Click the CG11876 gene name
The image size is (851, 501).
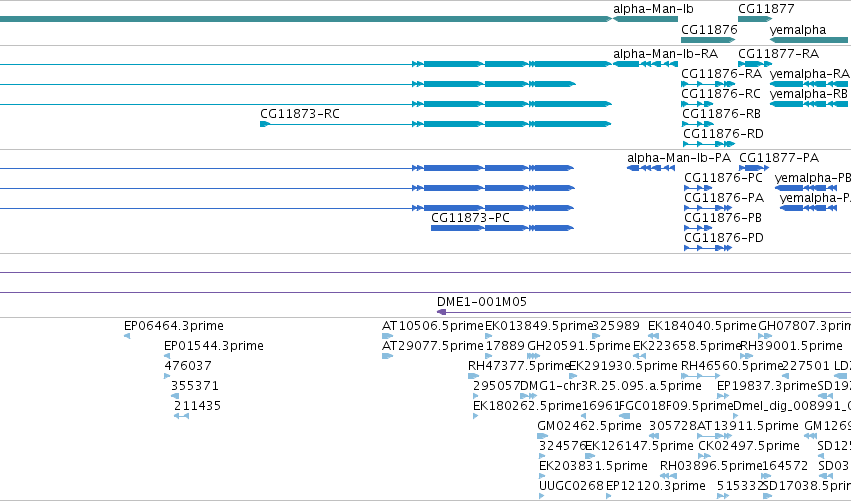pyautogui.click(x=709, y=30)
